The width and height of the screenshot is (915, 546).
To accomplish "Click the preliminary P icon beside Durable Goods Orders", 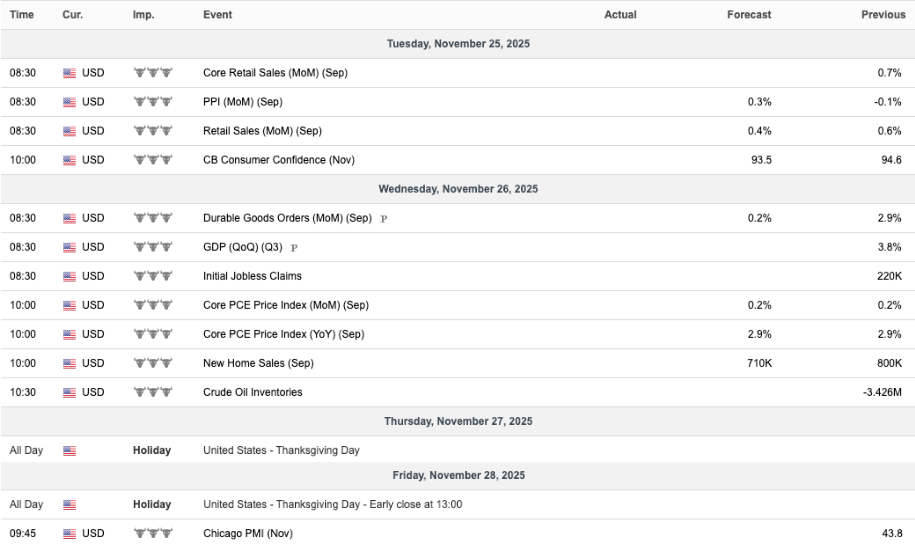I will [x=383, y=219].
